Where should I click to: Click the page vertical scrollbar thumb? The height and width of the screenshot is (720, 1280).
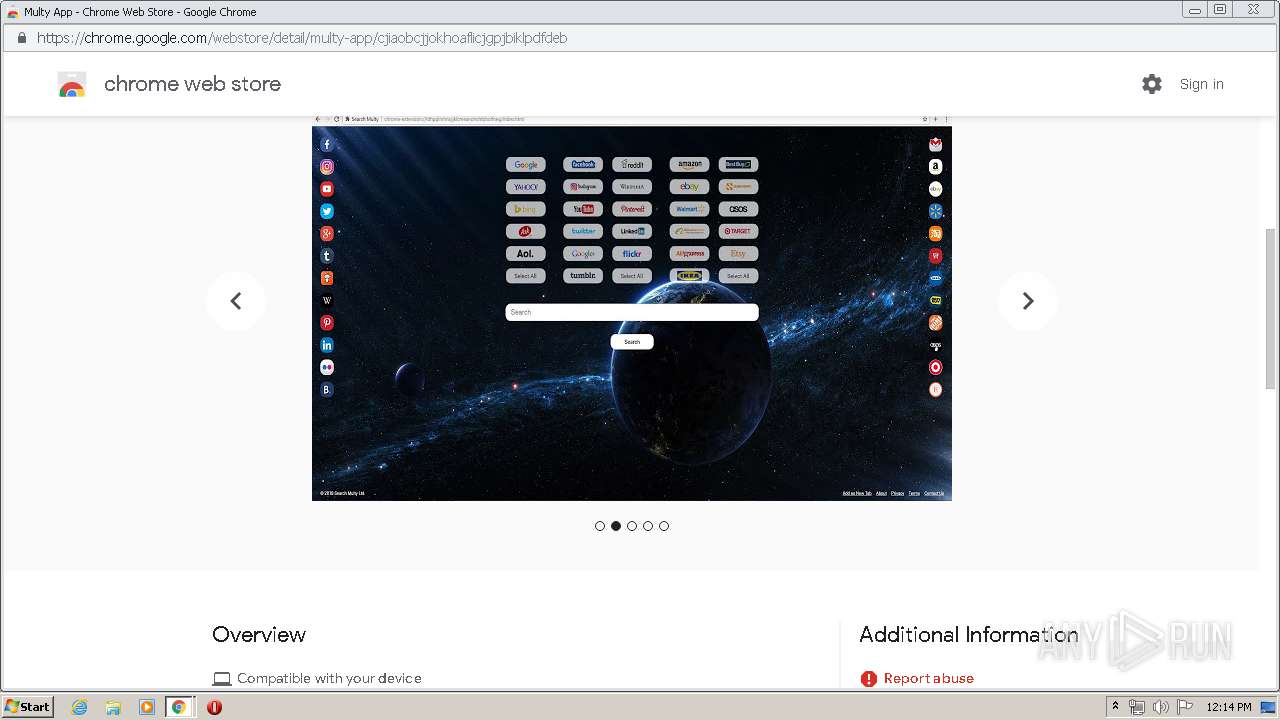(1271, 308)
